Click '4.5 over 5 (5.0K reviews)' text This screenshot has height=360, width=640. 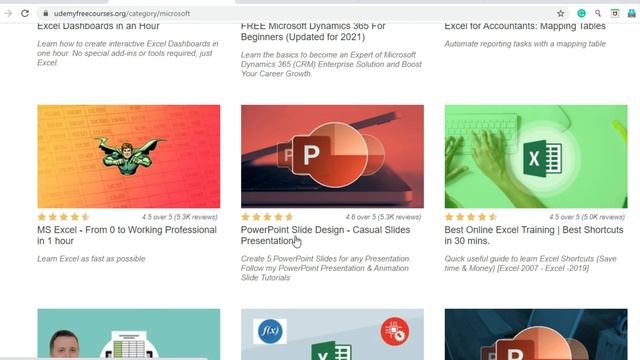coord(587,217)
